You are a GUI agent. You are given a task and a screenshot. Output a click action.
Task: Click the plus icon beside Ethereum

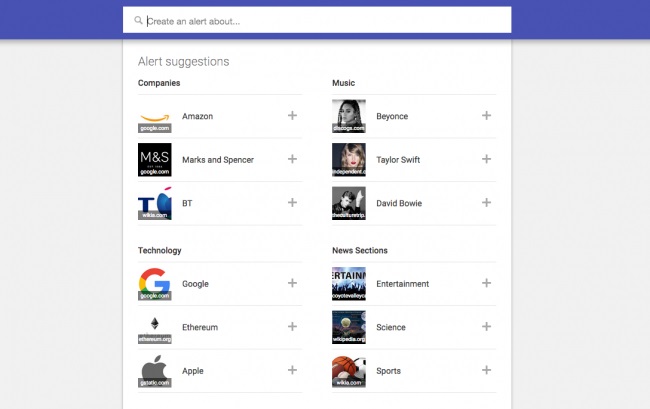[x=292, y=327]
